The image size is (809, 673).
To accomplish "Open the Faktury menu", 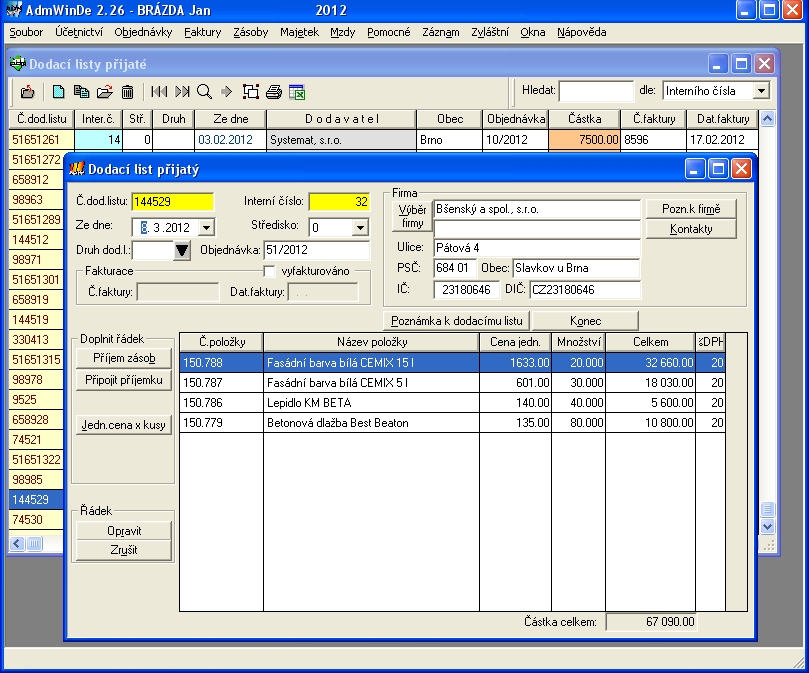I will coord(202,32).
